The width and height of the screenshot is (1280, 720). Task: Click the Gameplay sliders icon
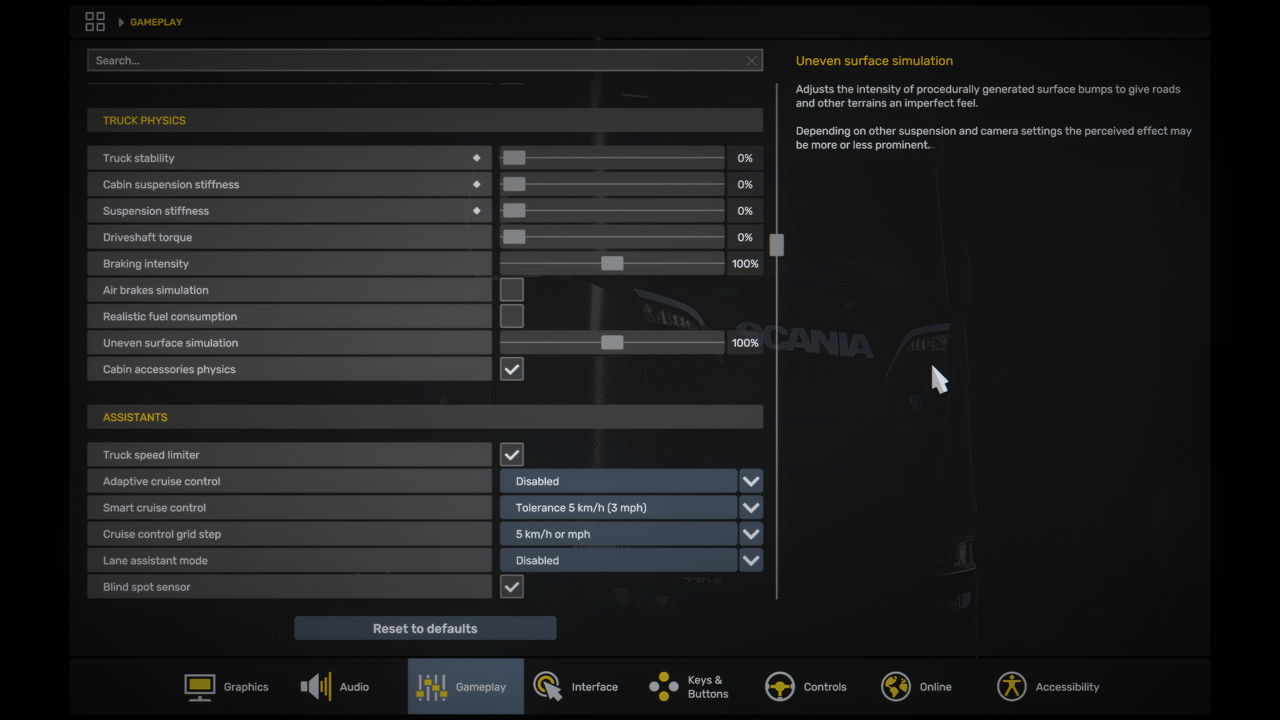[432, 687]
